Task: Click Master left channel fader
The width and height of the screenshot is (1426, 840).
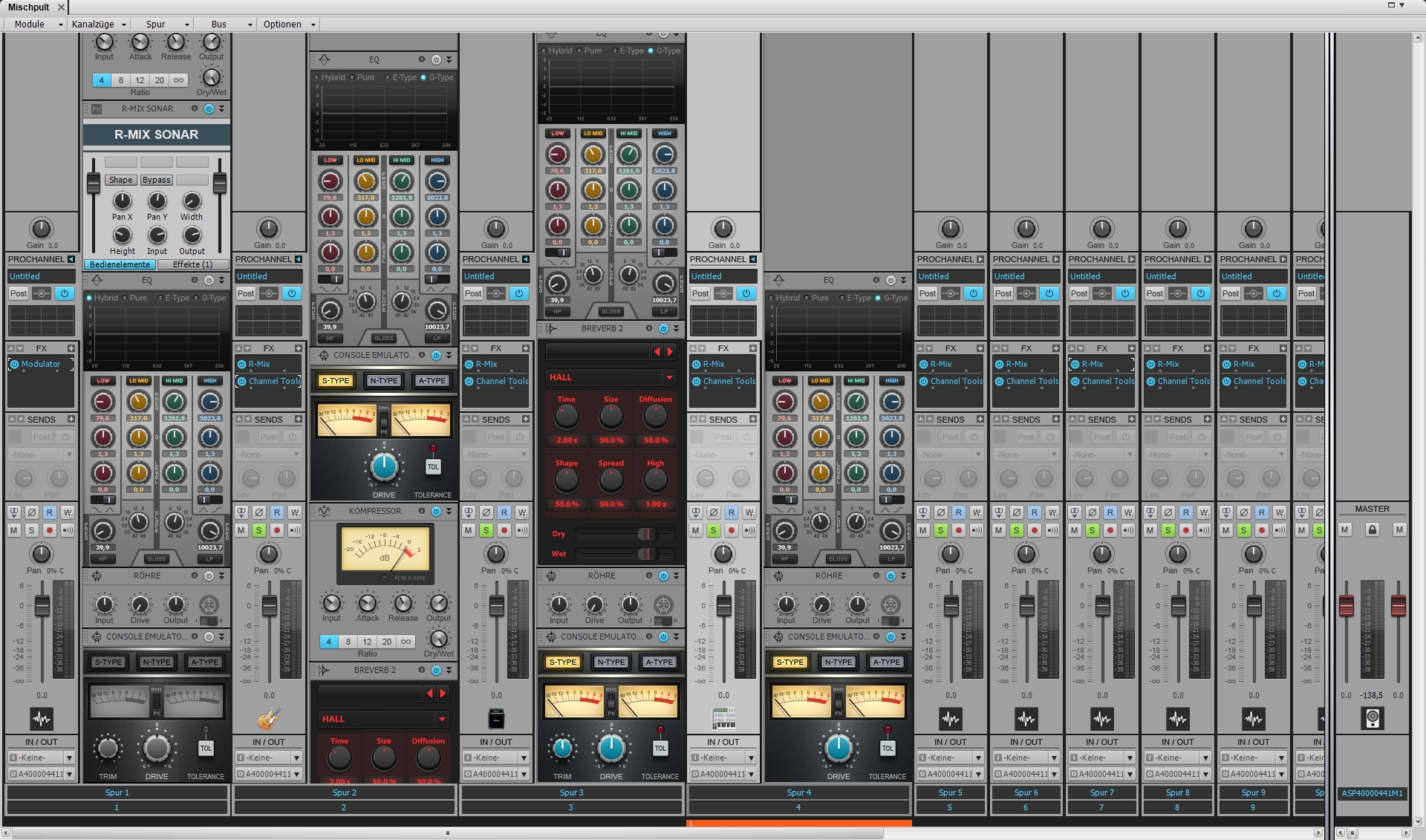Action: [1347, 606]
